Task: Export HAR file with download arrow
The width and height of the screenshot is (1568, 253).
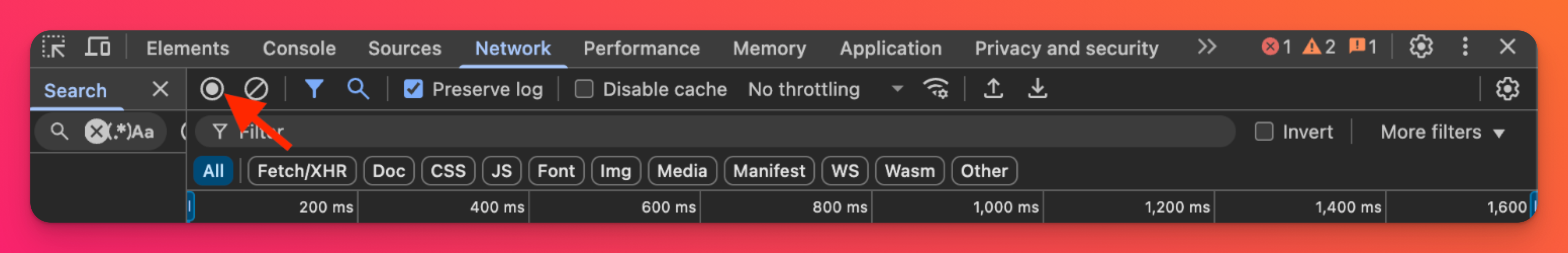Action: tap(1037, 89)
